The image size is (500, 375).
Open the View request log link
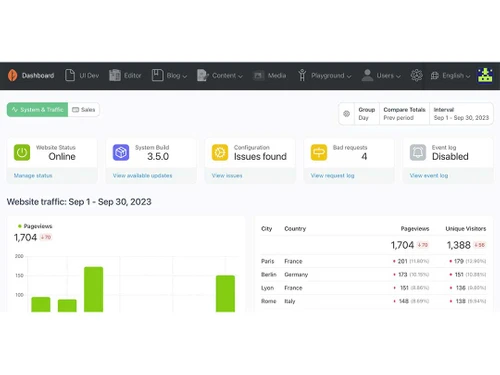pyautogui.click(x=332, y=175)
